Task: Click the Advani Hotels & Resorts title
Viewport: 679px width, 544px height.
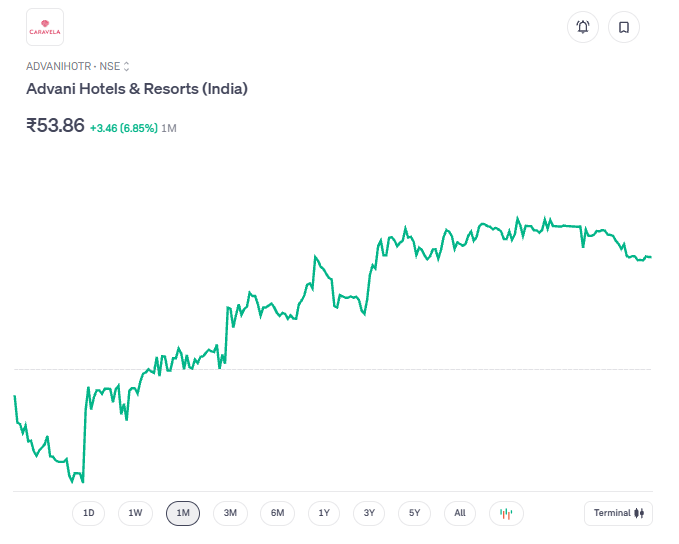Action: pos(137,89)
